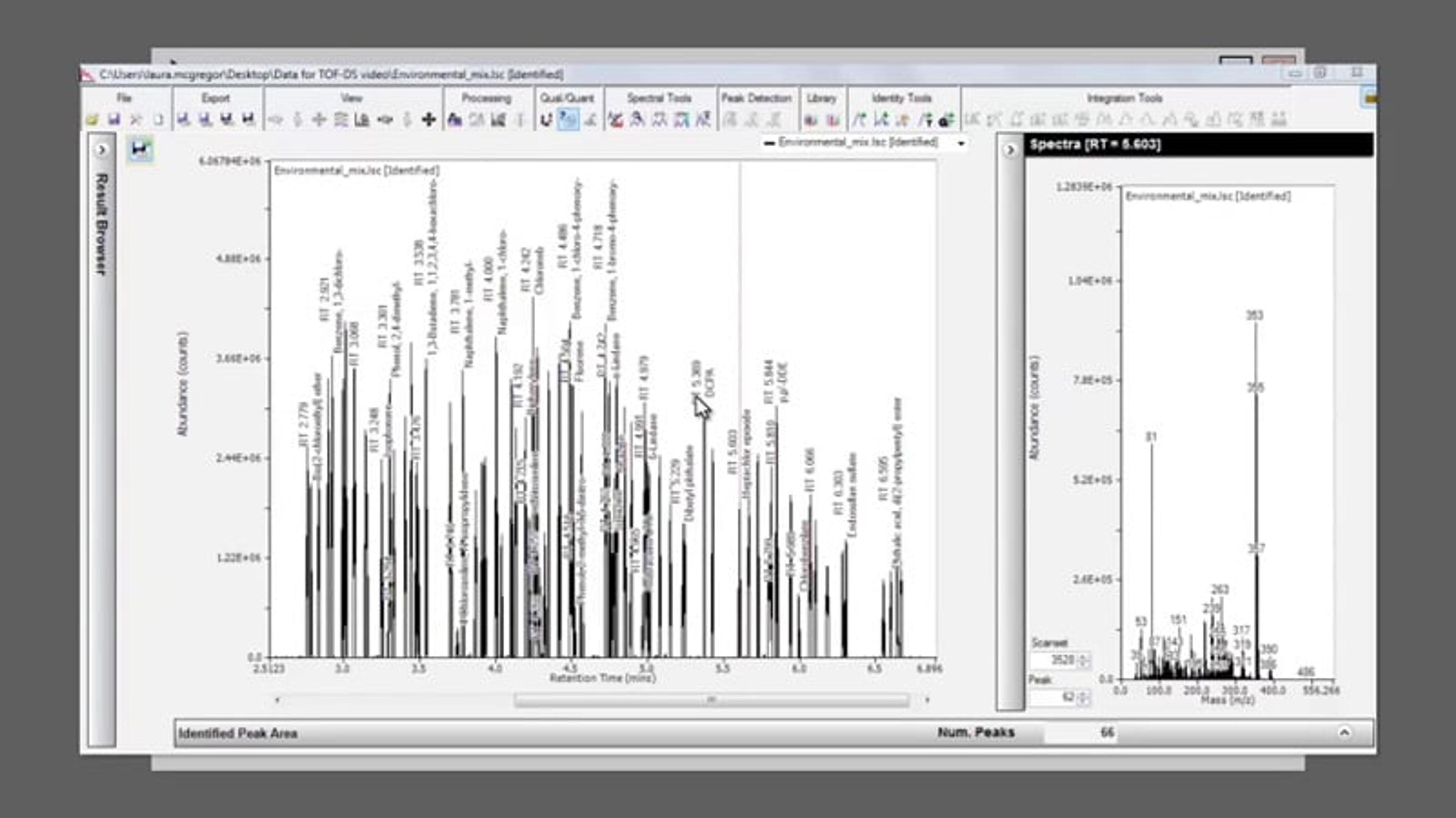Click the open file folder icon

coord(92,119)
